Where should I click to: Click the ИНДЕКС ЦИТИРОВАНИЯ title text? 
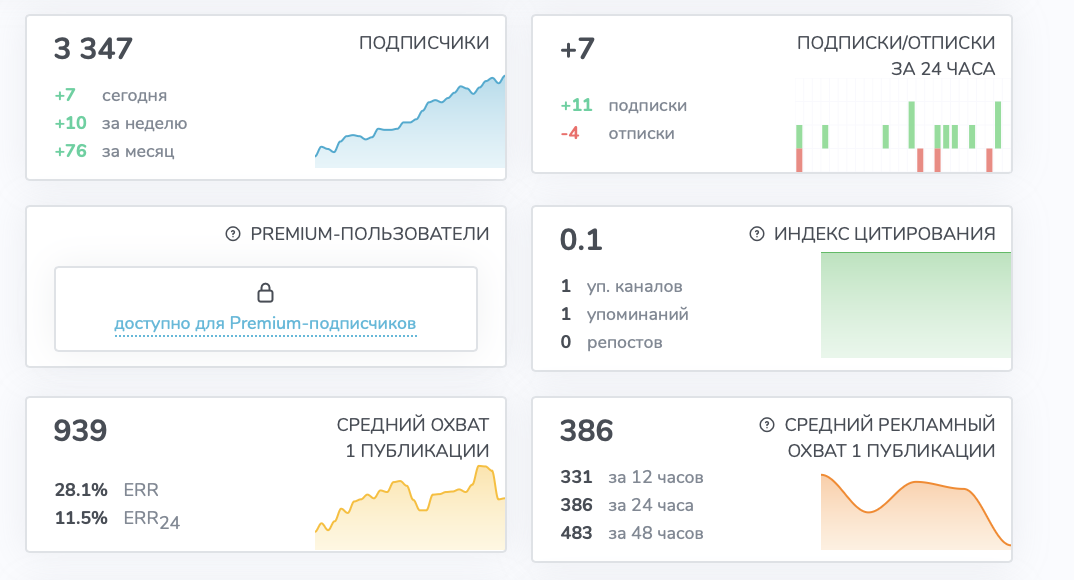tap(884, 234)
